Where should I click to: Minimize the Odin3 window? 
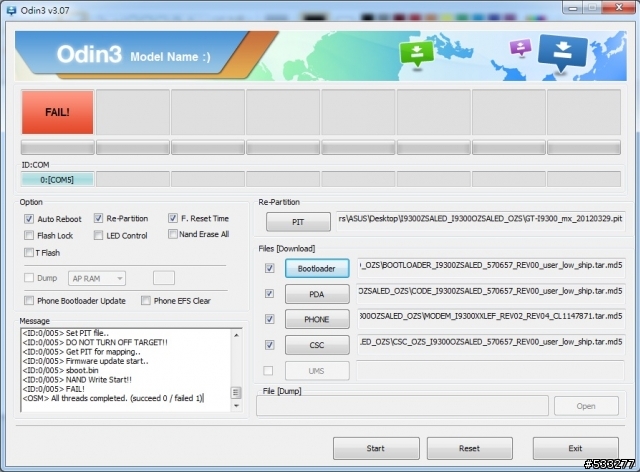tap(573, 8)
